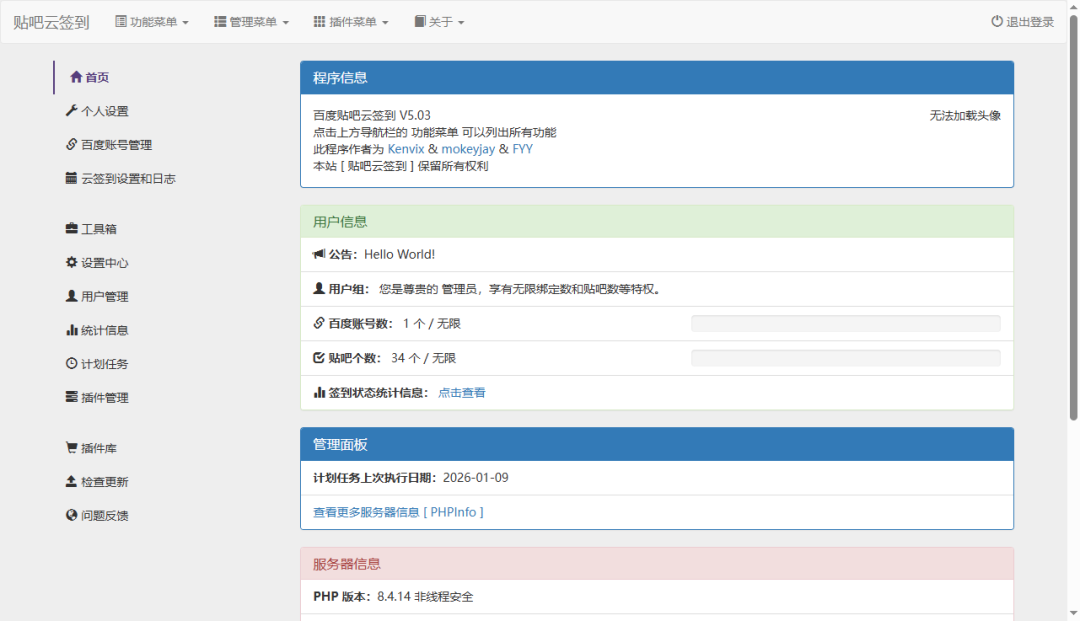Click the upload icon for 检查更新
The image size is (1080, 621).
[71, 482]
